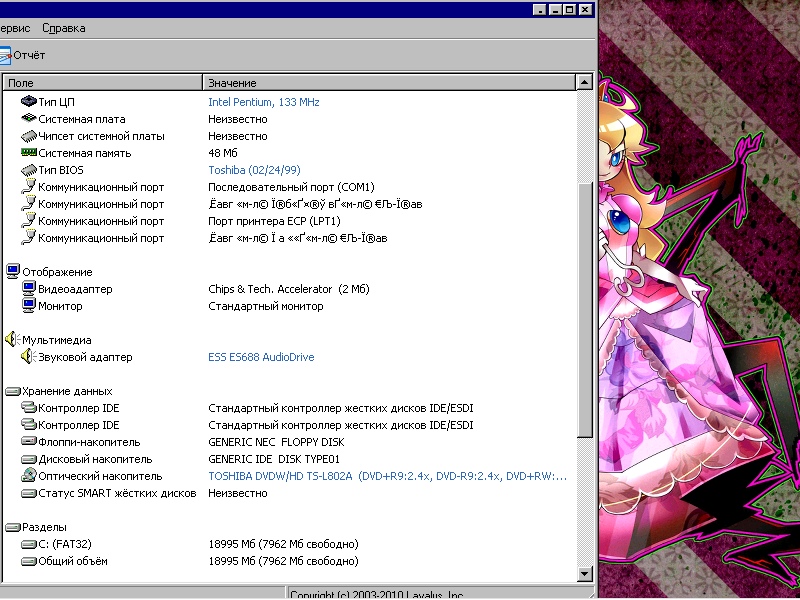Select the Стандартный монитор value
The image size is (800, 600).
coord(266,306)
